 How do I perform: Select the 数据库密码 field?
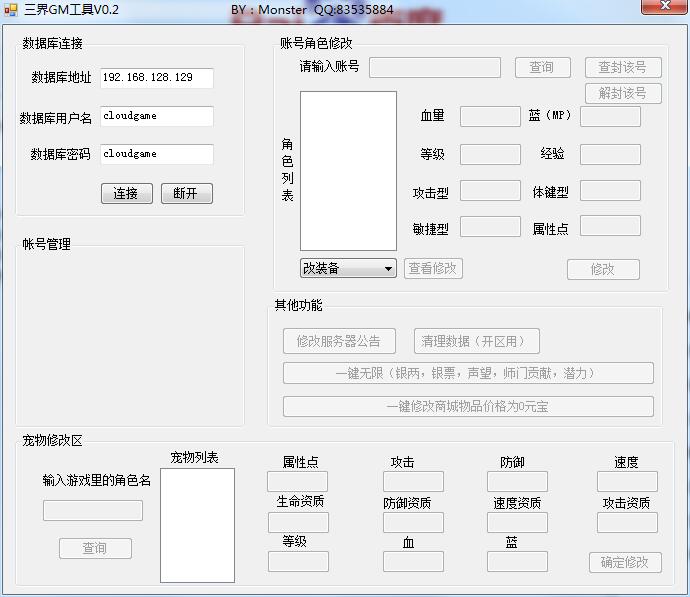tap(157, 154)
